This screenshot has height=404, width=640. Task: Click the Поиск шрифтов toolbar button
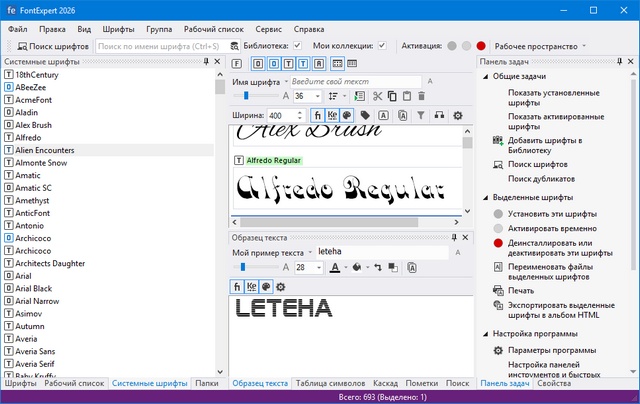pyautogui.click(x=53, y=46)
